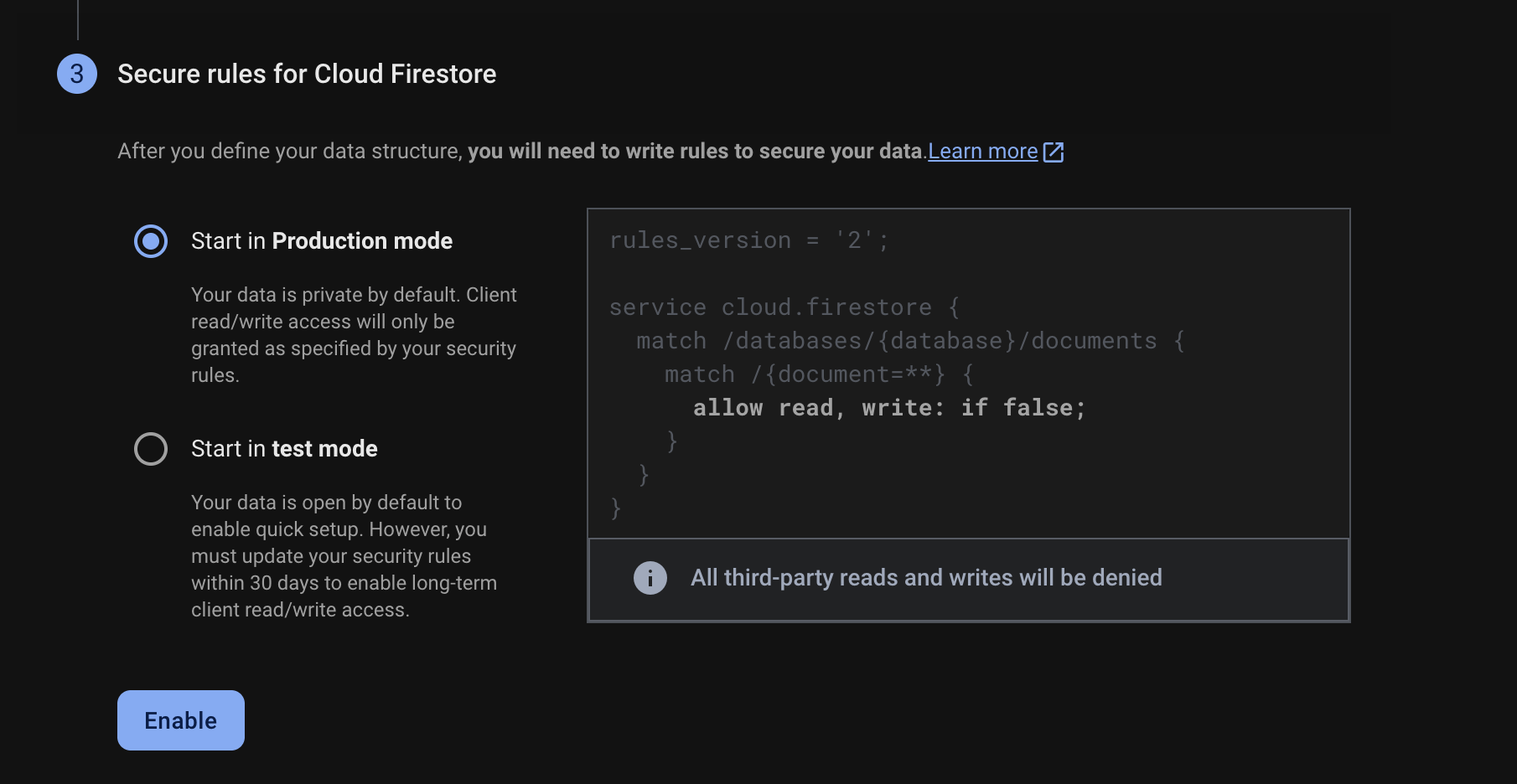
Task: Click the 'match /{document=**}' code line
Action: point(819,374)
